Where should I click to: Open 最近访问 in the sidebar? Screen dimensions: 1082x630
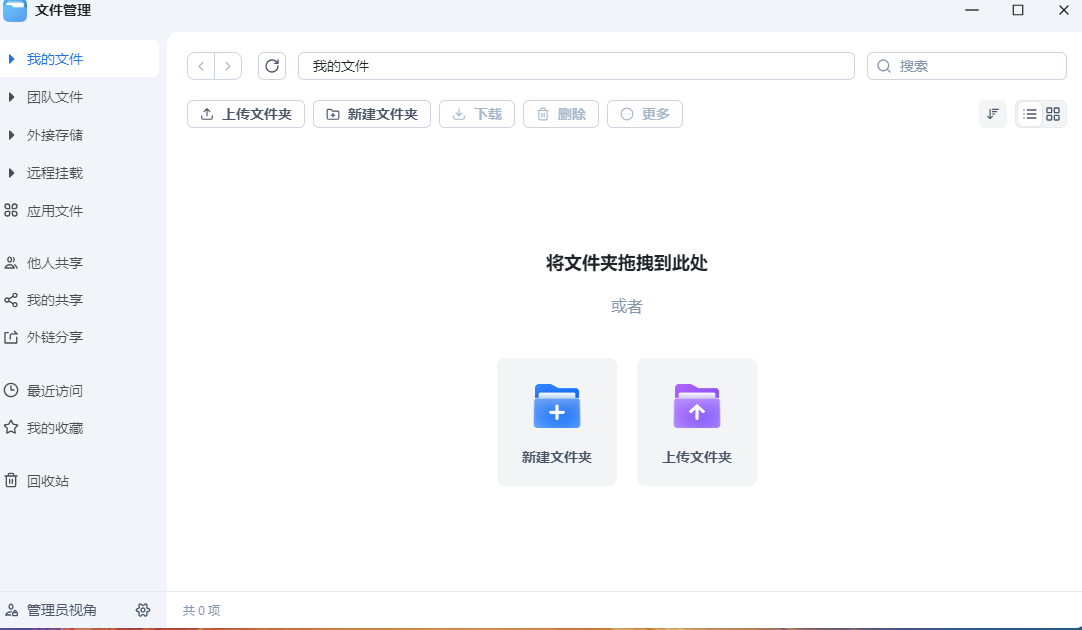pos(55,391)
